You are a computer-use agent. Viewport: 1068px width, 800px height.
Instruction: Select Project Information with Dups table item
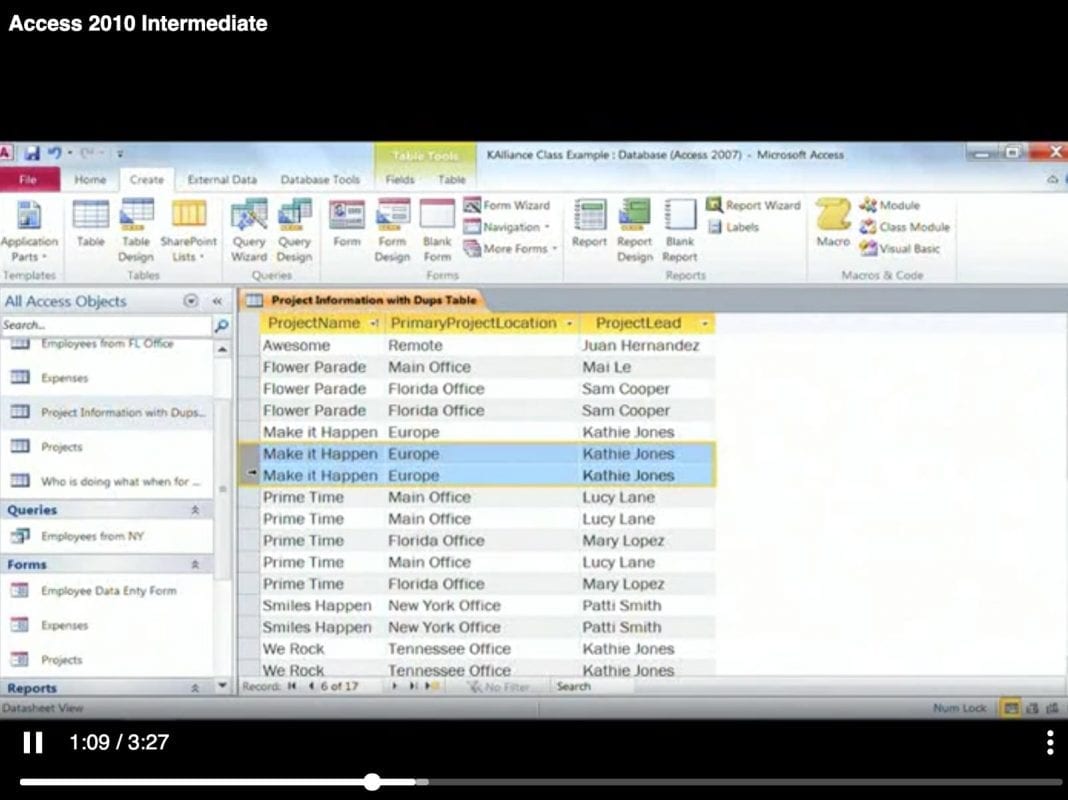[x=107, y=412]
